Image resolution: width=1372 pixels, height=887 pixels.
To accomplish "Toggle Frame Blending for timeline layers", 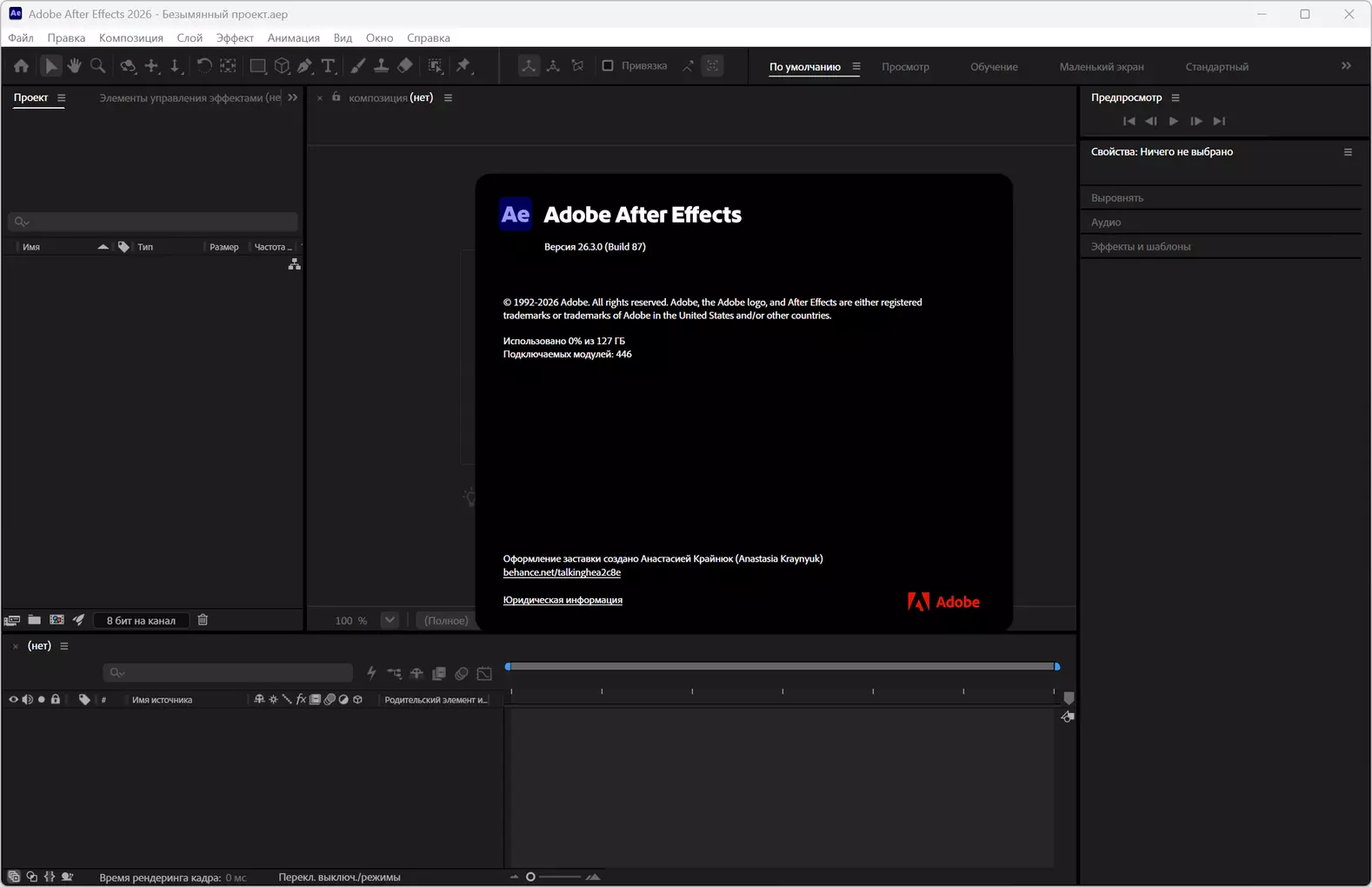I will click(439, 673).
